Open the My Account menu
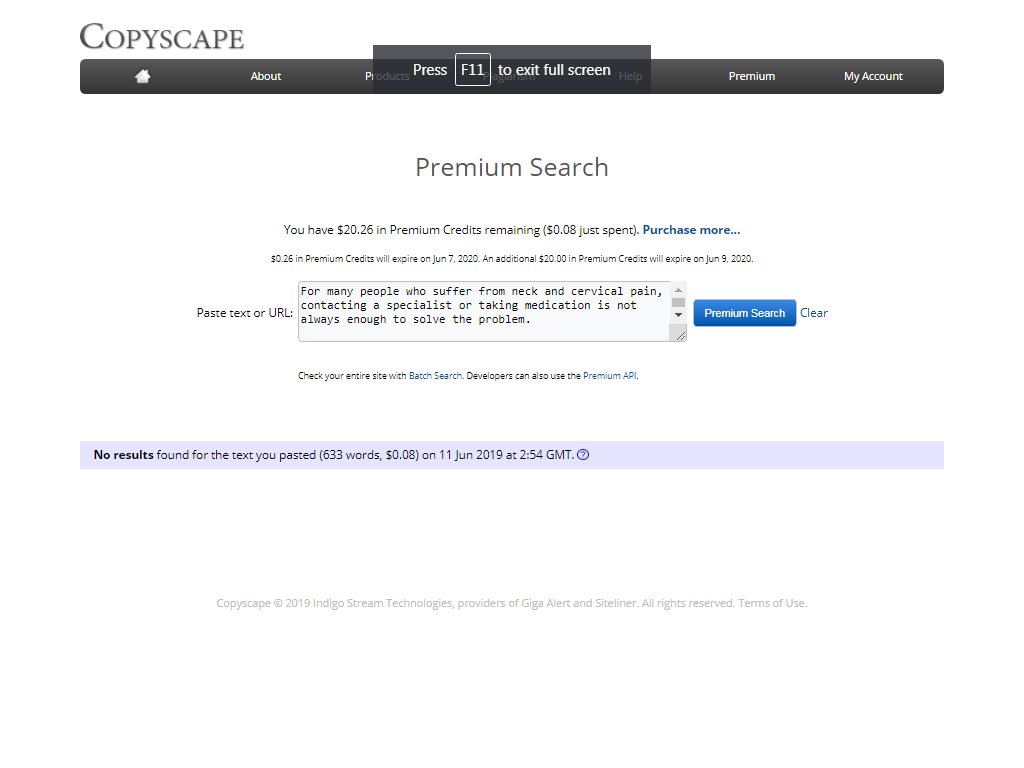The height and width of the screenshot is (768, 1024). (873, 76)
